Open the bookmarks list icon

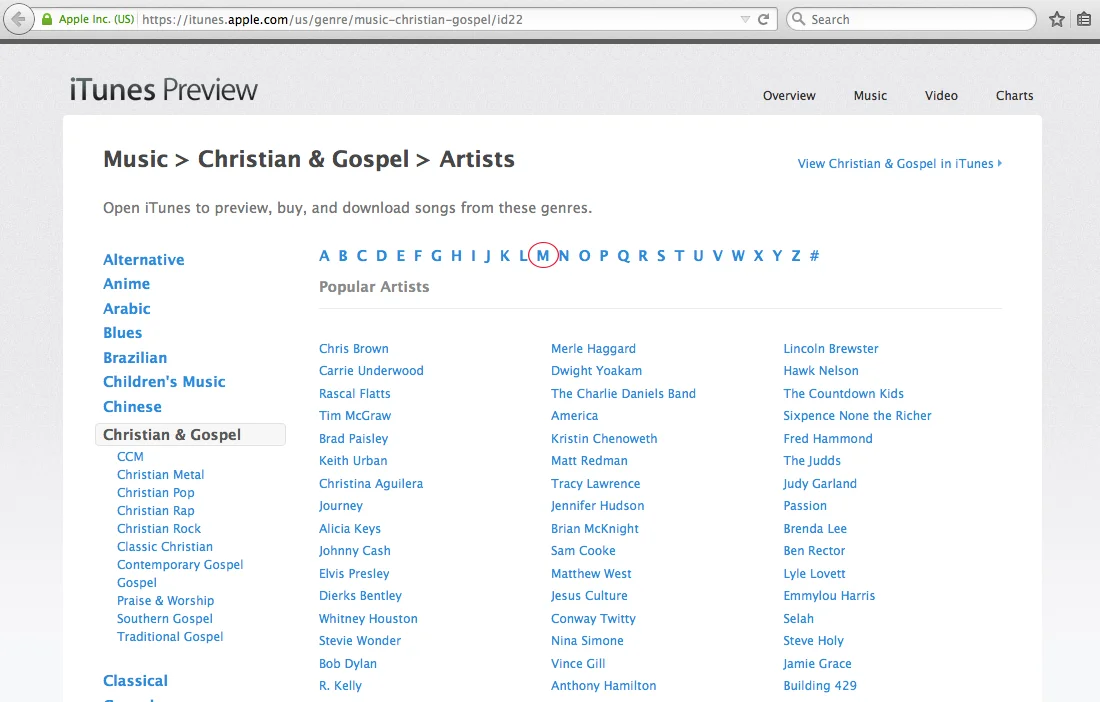point(1084,20)
